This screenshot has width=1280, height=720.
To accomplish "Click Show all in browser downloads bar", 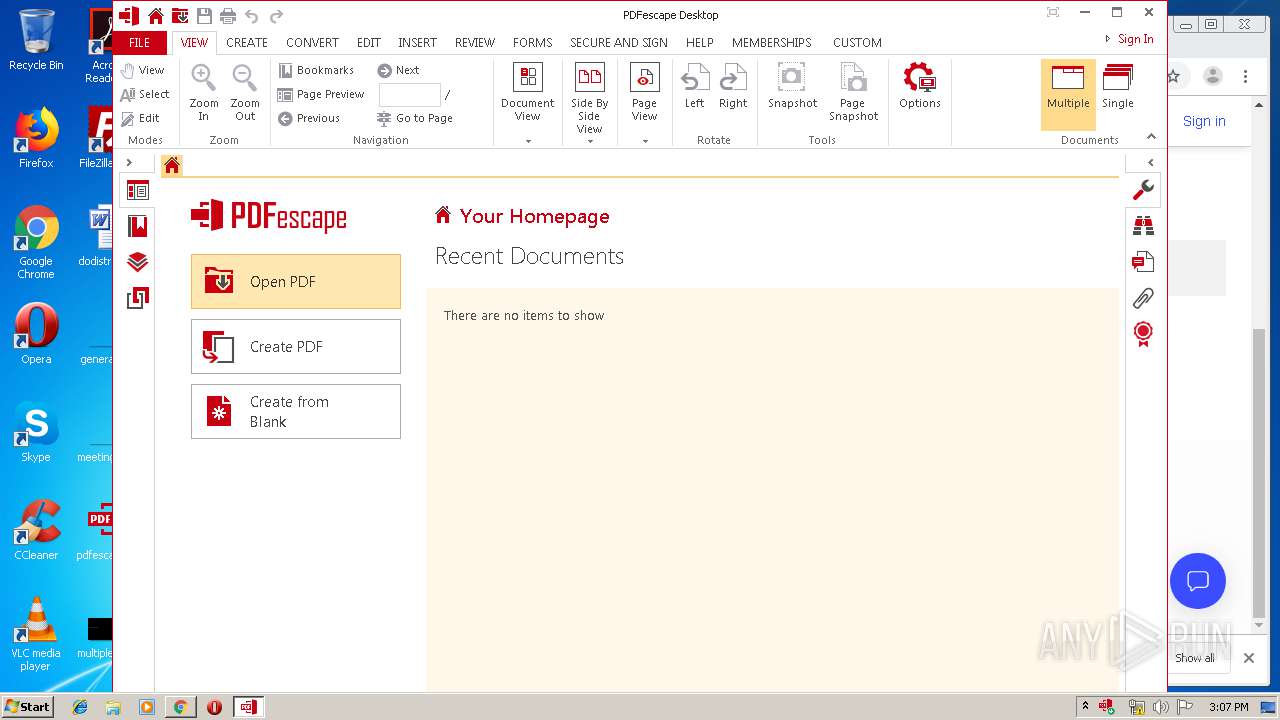I will pos(1195,658).
